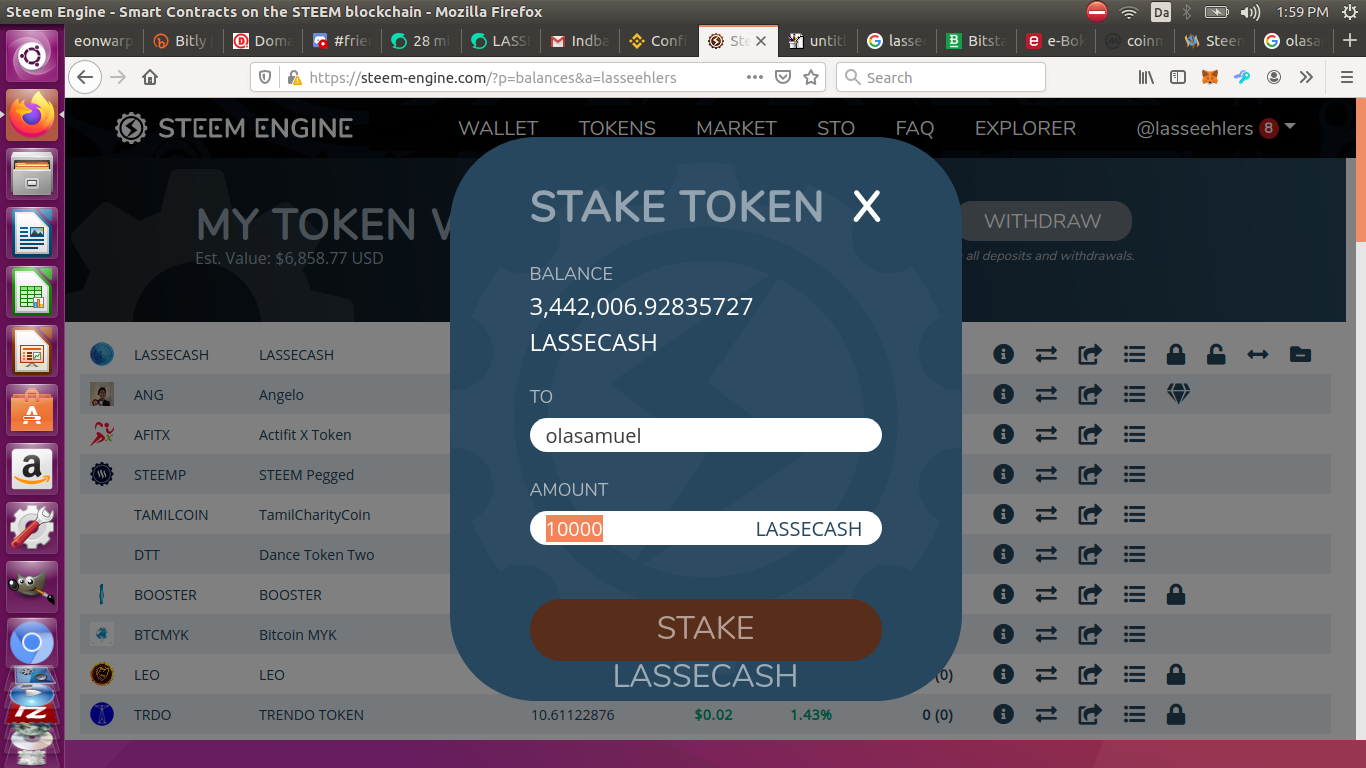Click the TRDO balance 10.61122876
Image resolution: width=1366 pixels, height=768 pixels.
click(x=572, y=715)
